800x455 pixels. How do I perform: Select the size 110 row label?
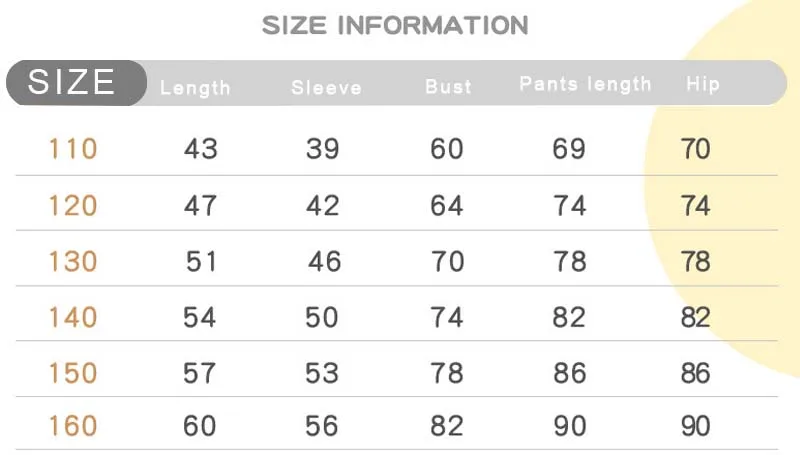(73, 149)
